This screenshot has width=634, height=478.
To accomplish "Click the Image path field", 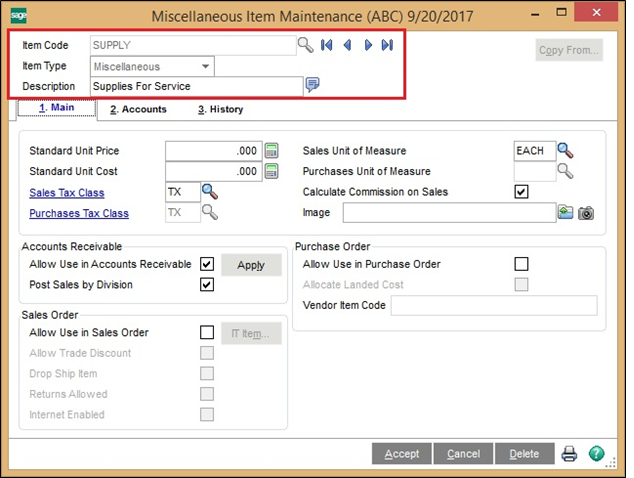I will click(449, 213).
